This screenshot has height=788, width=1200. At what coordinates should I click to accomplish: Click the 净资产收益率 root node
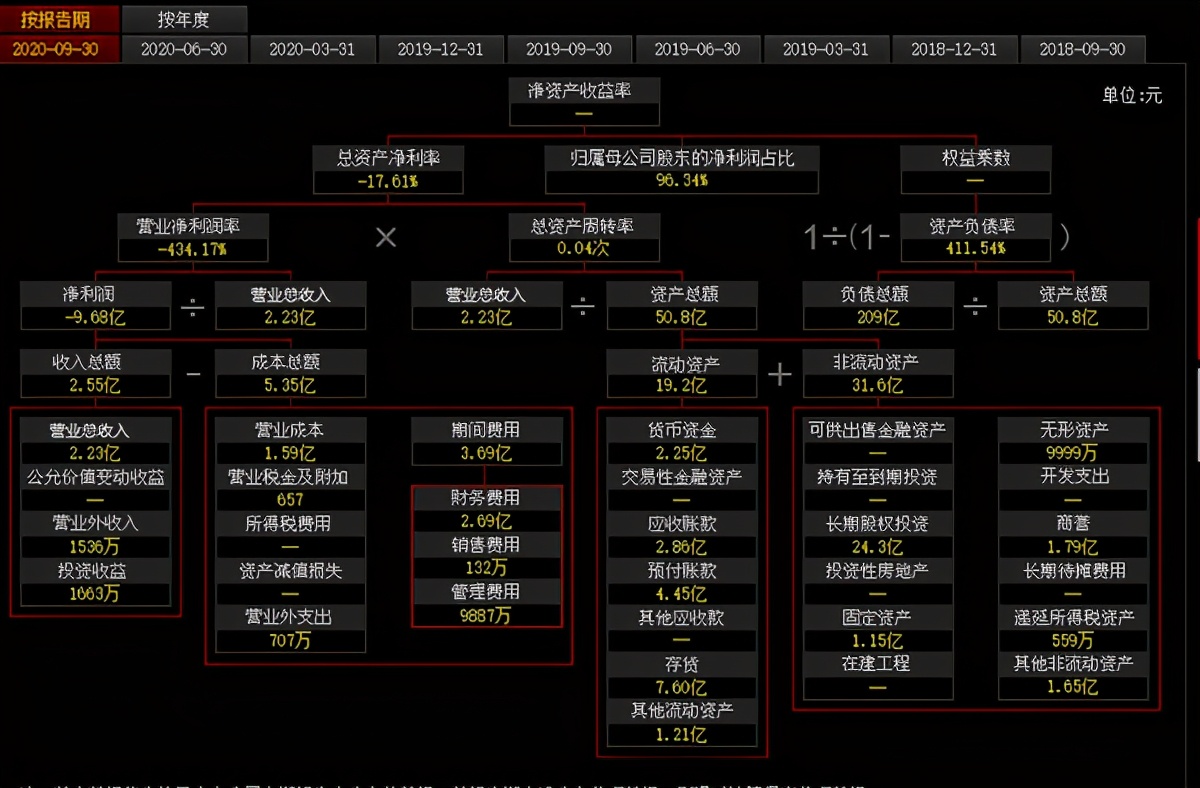(x=583, y=100)
